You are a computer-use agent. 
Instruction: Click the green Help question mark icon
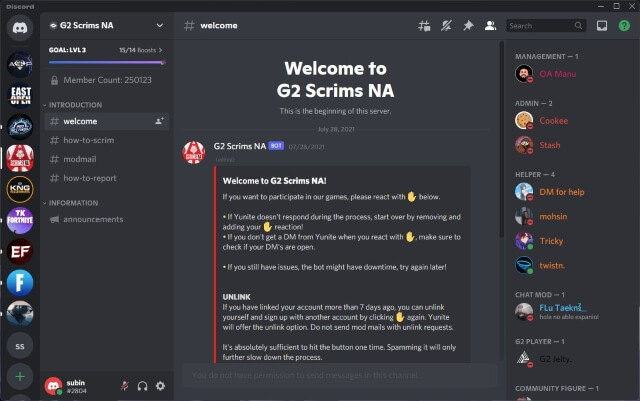pos(623,25)
